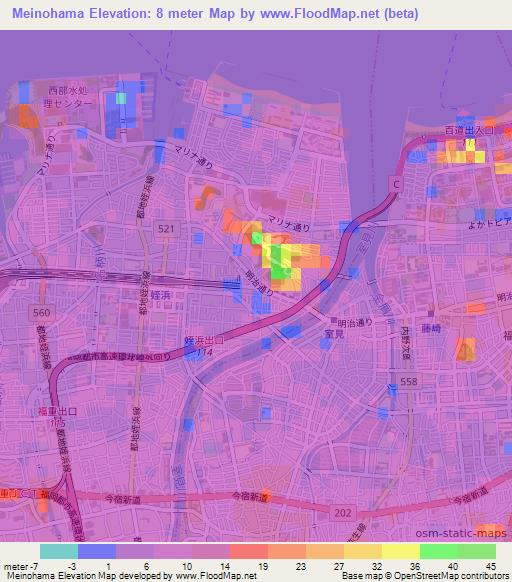
Task: Click the 西部水処理センター label
Action: click(68, 97)
